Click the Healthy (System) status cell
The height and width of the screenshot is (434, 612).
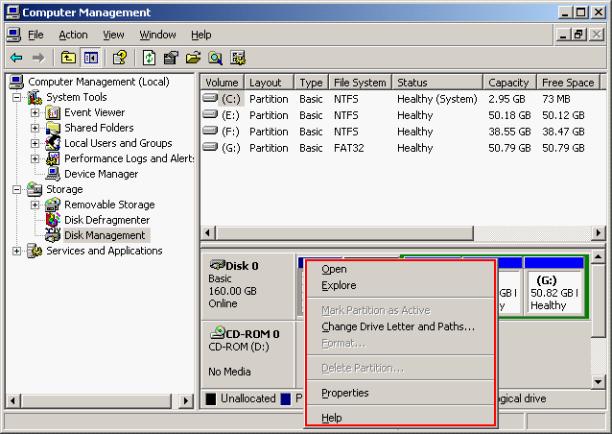pyautogui.click(x=437, y=99)
